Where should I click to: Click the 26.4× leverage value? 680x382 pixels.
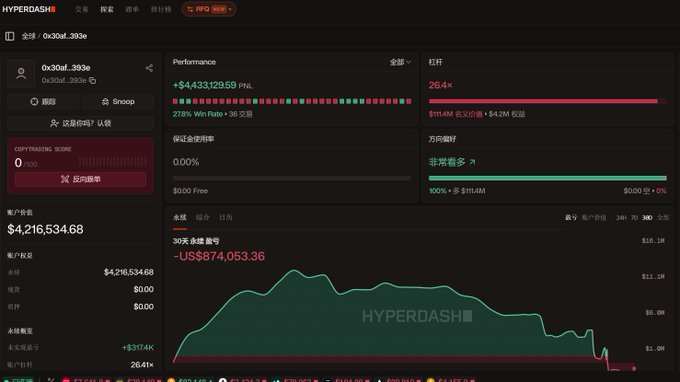[440, 85]
